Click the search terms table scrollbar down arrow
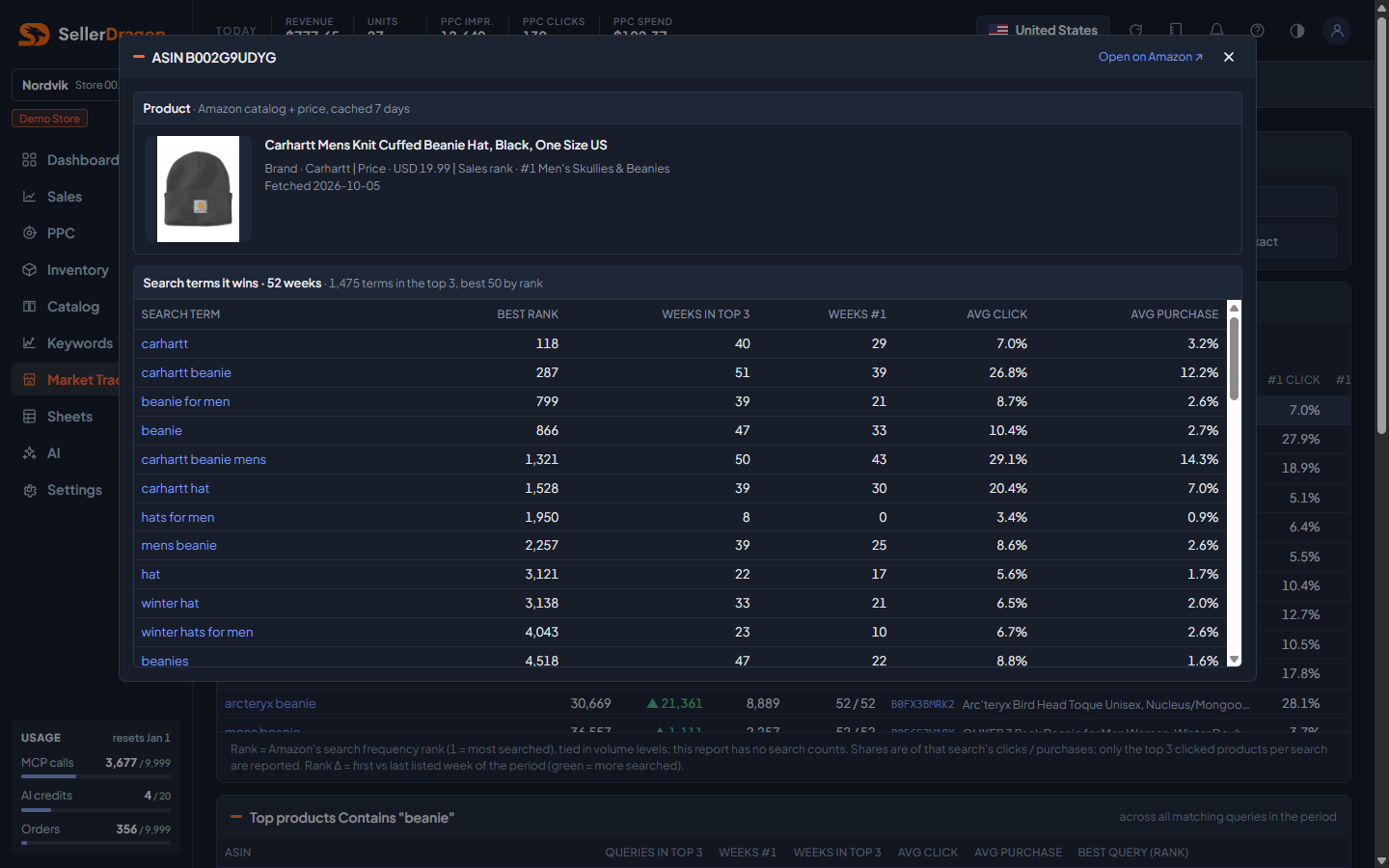1389x868 pixels. (x=1234, y=660)
